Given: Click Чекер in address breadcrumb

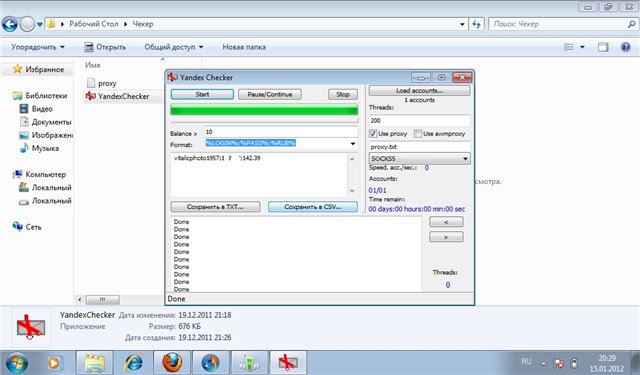Looking at the screenshot, I should [143, 24].
